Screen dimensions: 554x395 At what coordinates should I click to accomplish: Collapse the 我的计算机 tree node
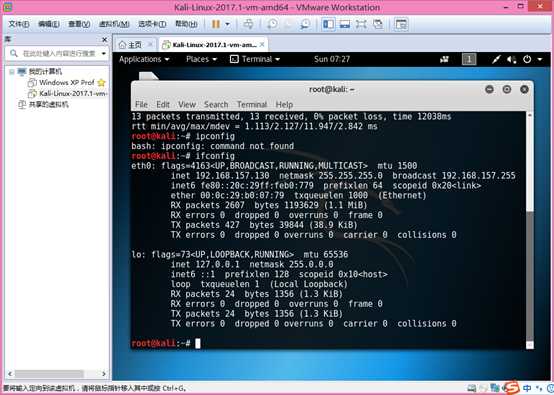[12, 72]
